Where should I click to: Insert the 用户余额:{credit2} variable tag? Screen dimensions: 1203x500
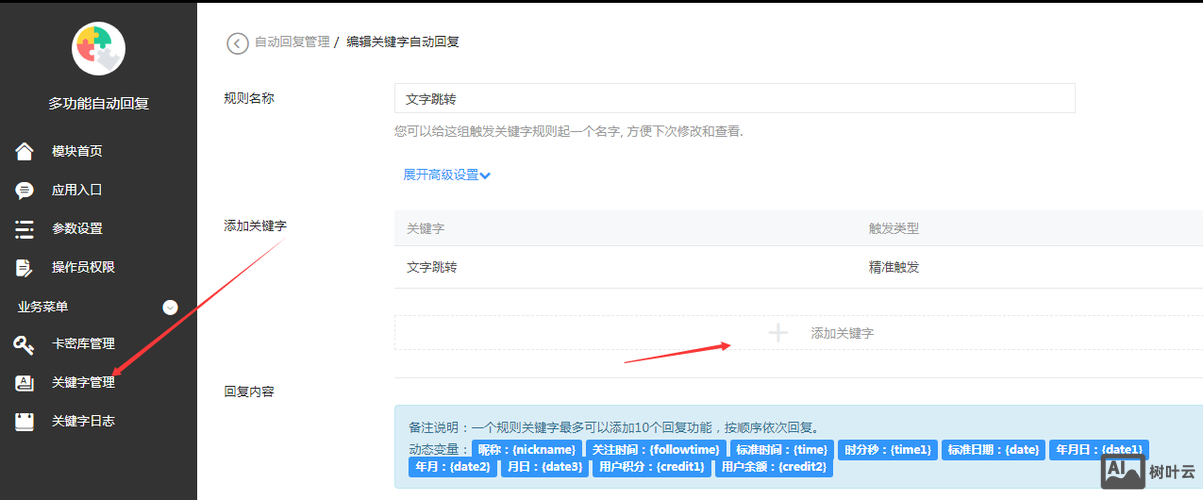pyautogui.click(x=774, y=467)
